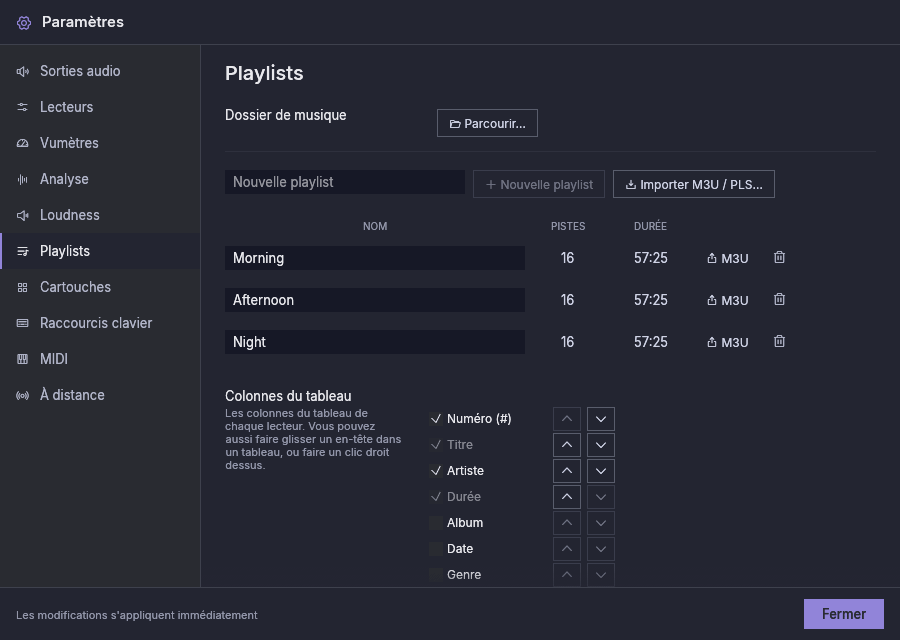Click the DURÉE column header

click(x=650, y=226)
